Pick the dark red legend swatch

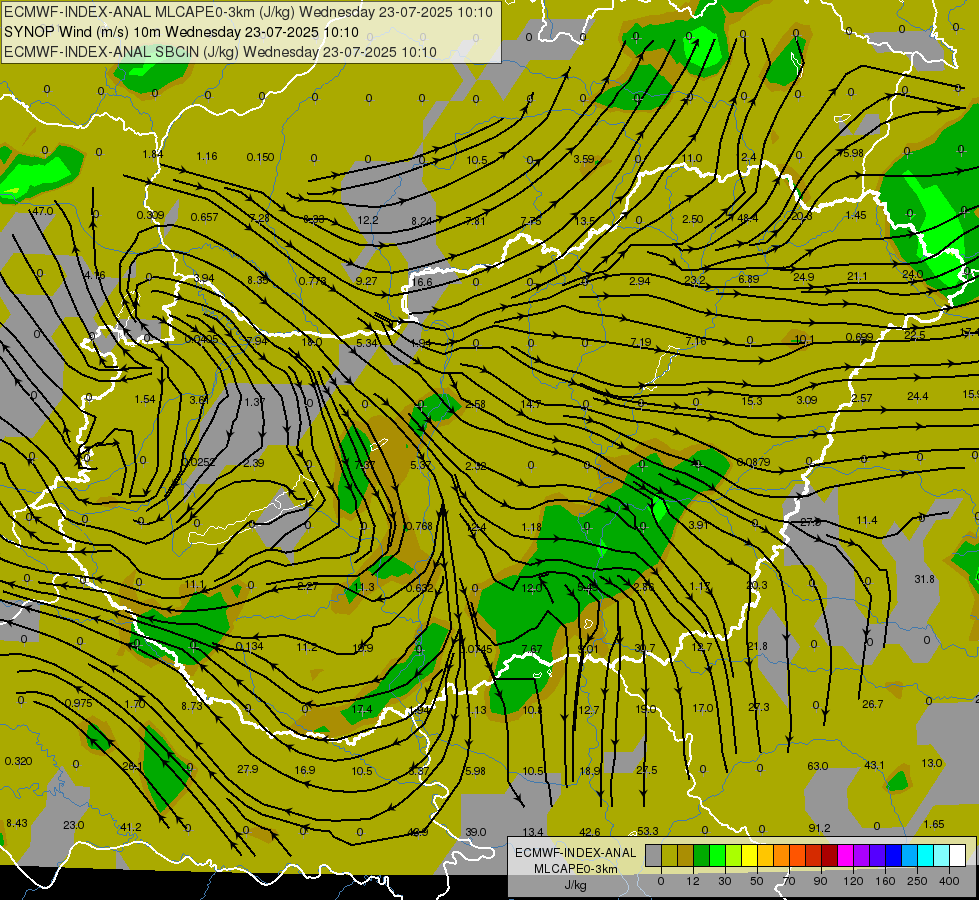pos(829,855)
